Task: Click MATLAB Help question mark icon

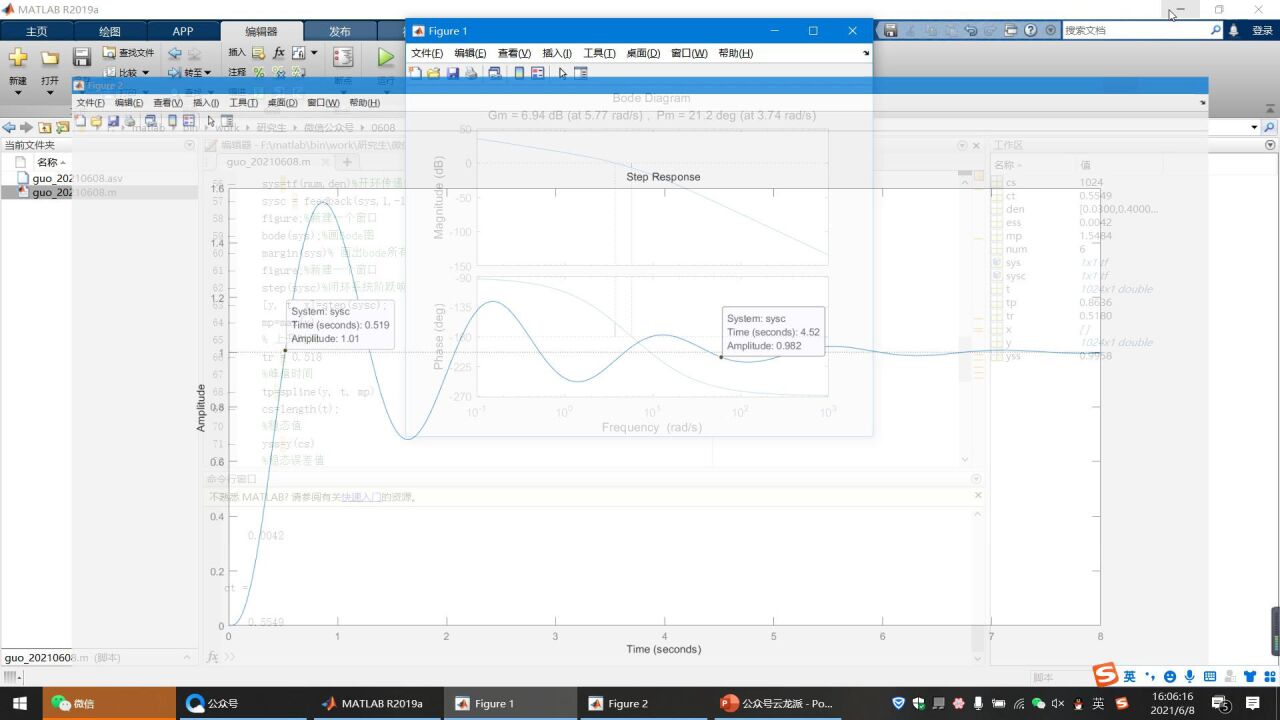Action: [x=1030, y=30]
